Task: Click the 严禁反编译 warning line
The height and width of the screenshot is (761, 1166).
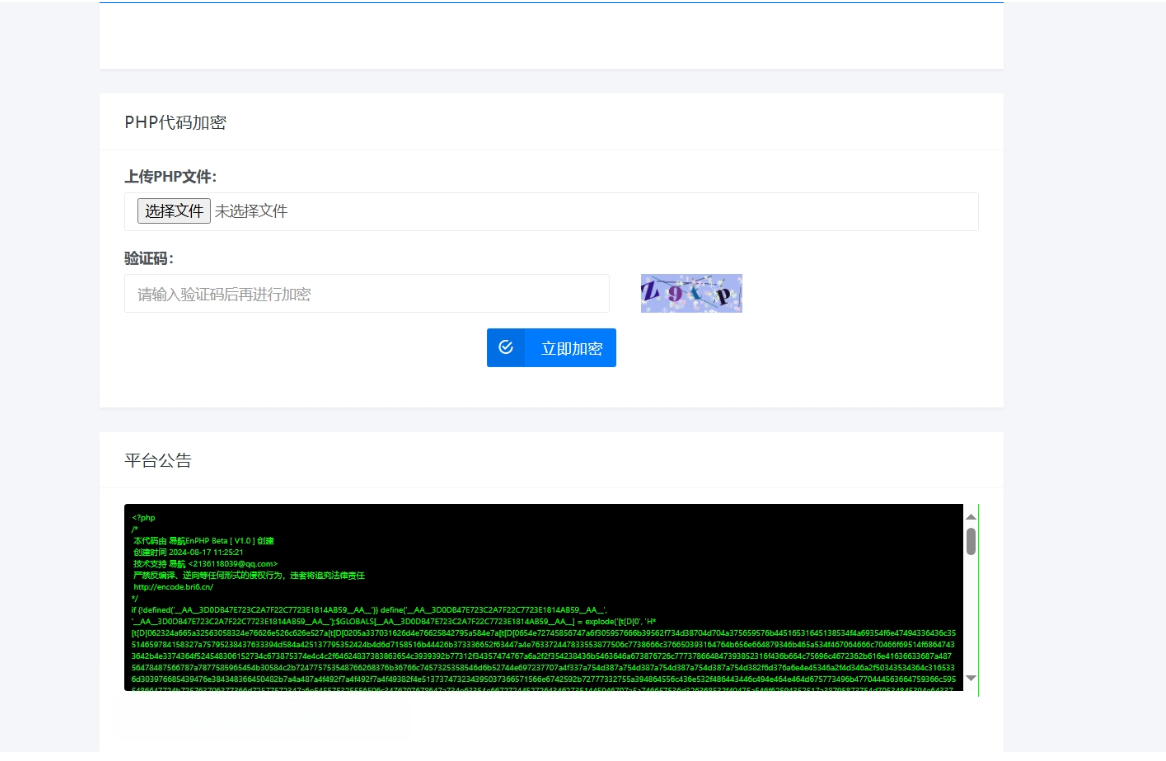Action: tap(249, 576)
